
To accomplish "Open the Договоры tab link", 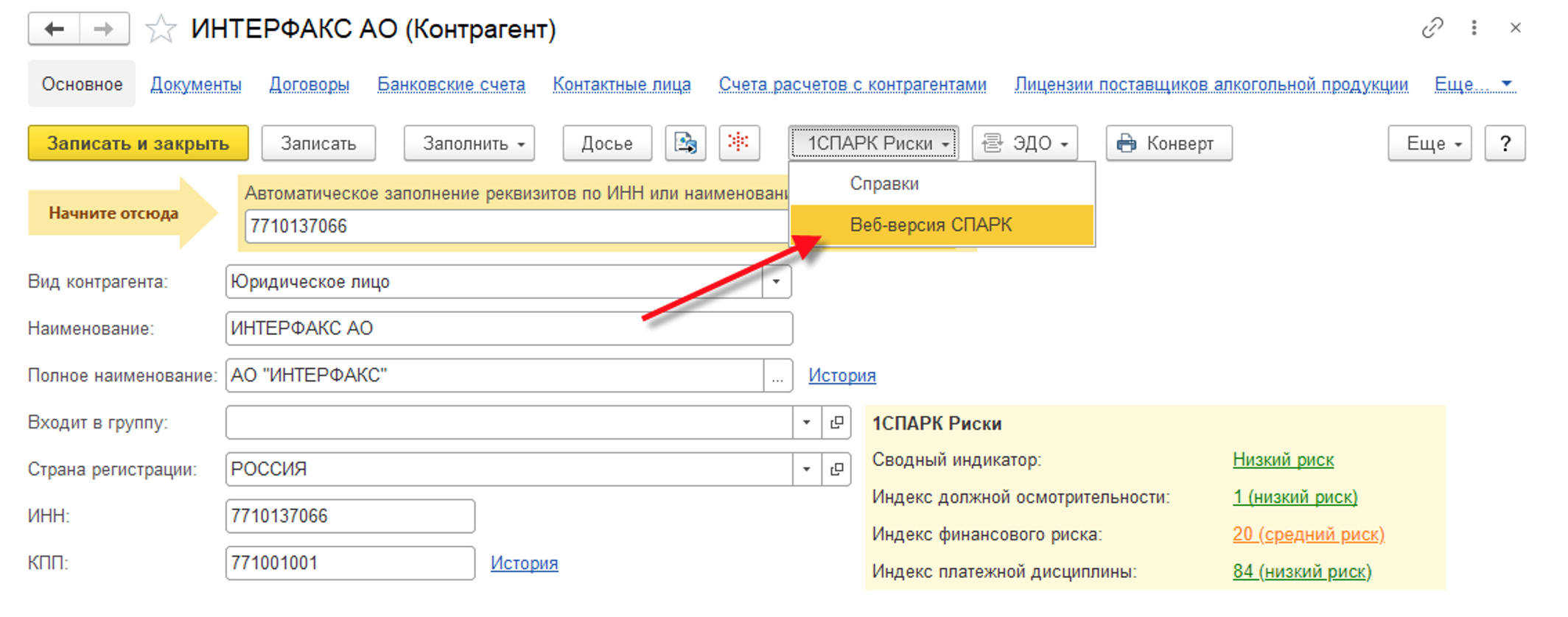I will pos(309,85).
